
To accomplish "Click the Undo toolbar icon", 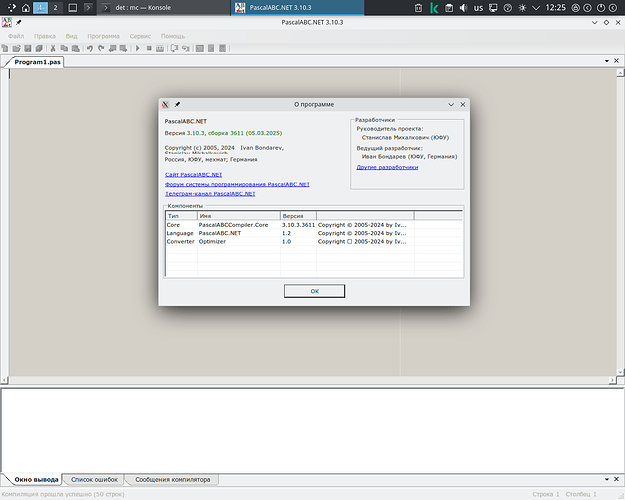I will click(90, 48).
